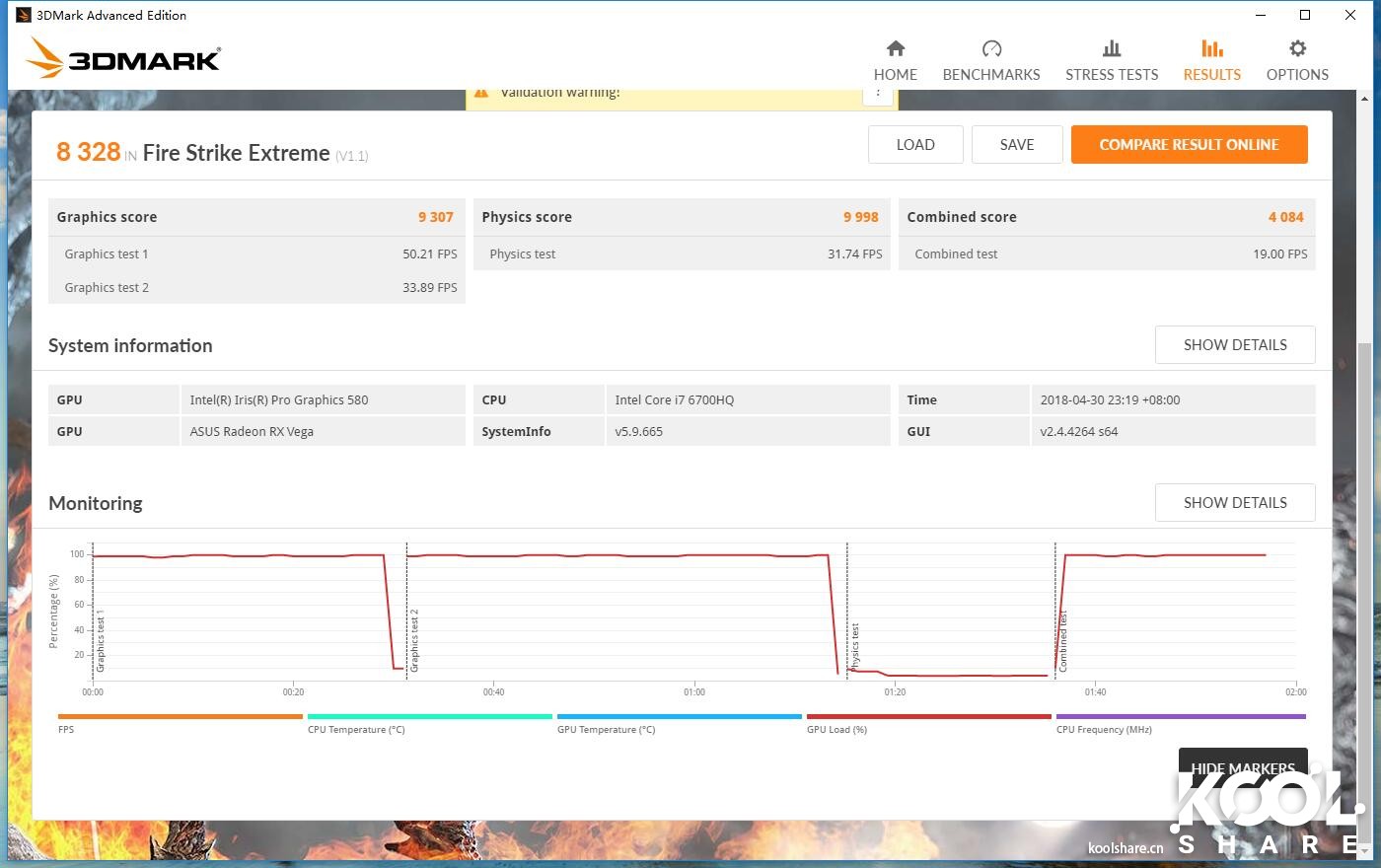Open the BENCHMARKS tab
This screenshot has height=868, width=1381.
[x=991, y=61]
